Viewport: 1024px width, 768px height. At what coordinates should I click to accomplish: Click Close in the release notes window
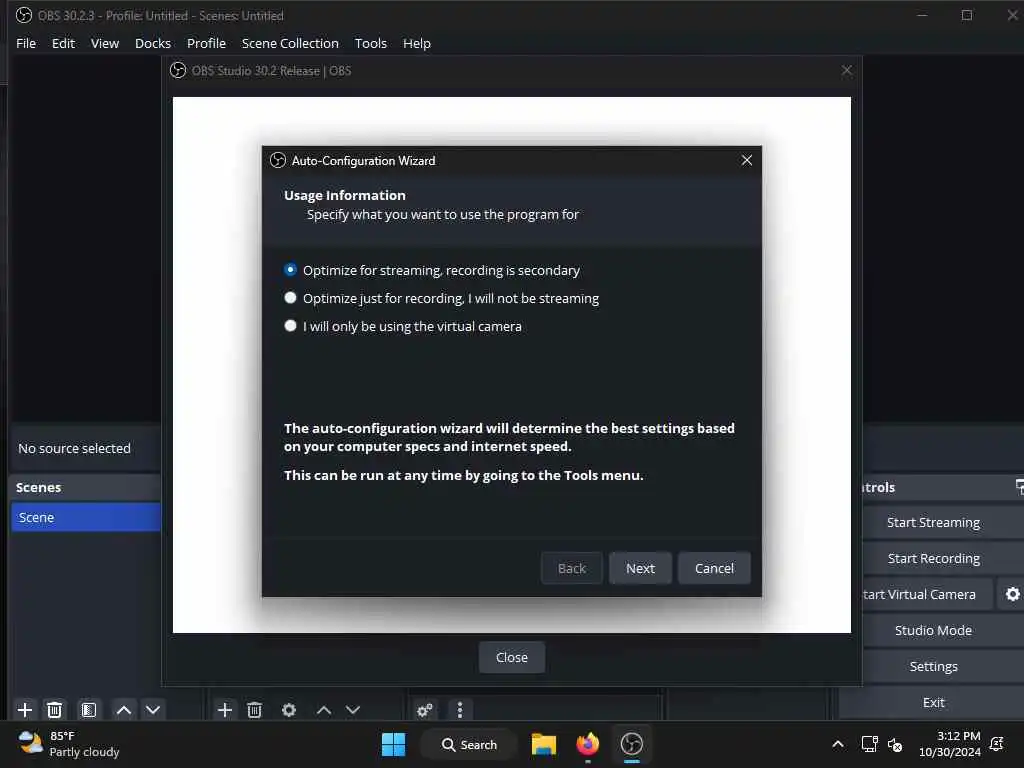point(511,657)
